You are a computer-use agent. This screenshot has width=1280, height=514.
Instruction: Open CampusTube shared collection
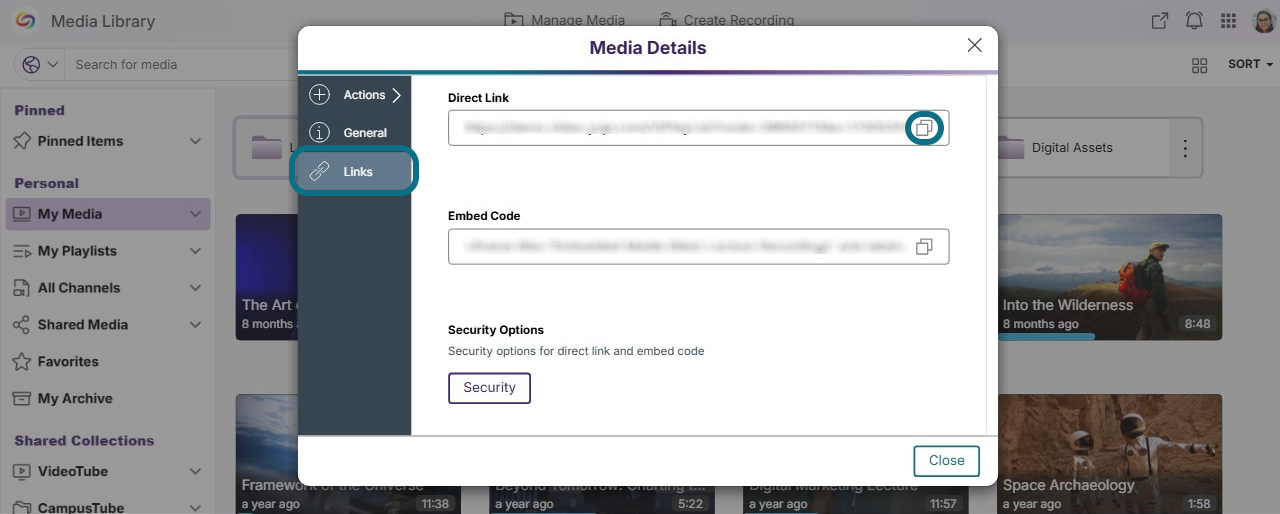[x=81, y=508]
